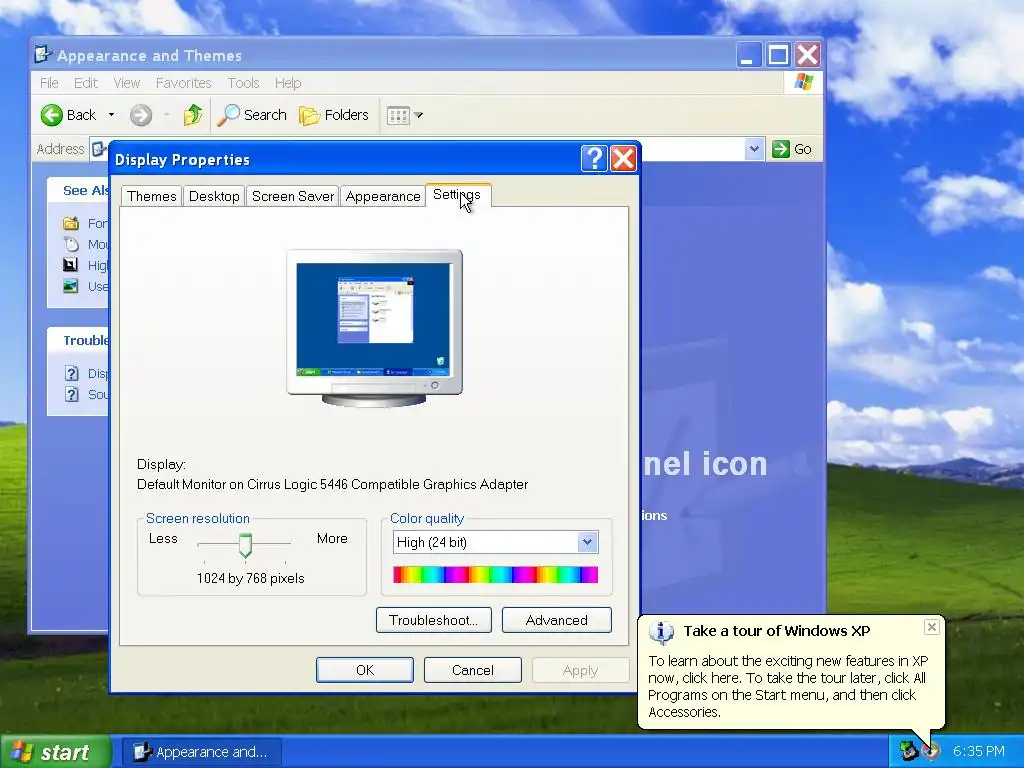Screen dimensions: 1024x768
Task: Open the Edit menu
Action: (86, 83)
